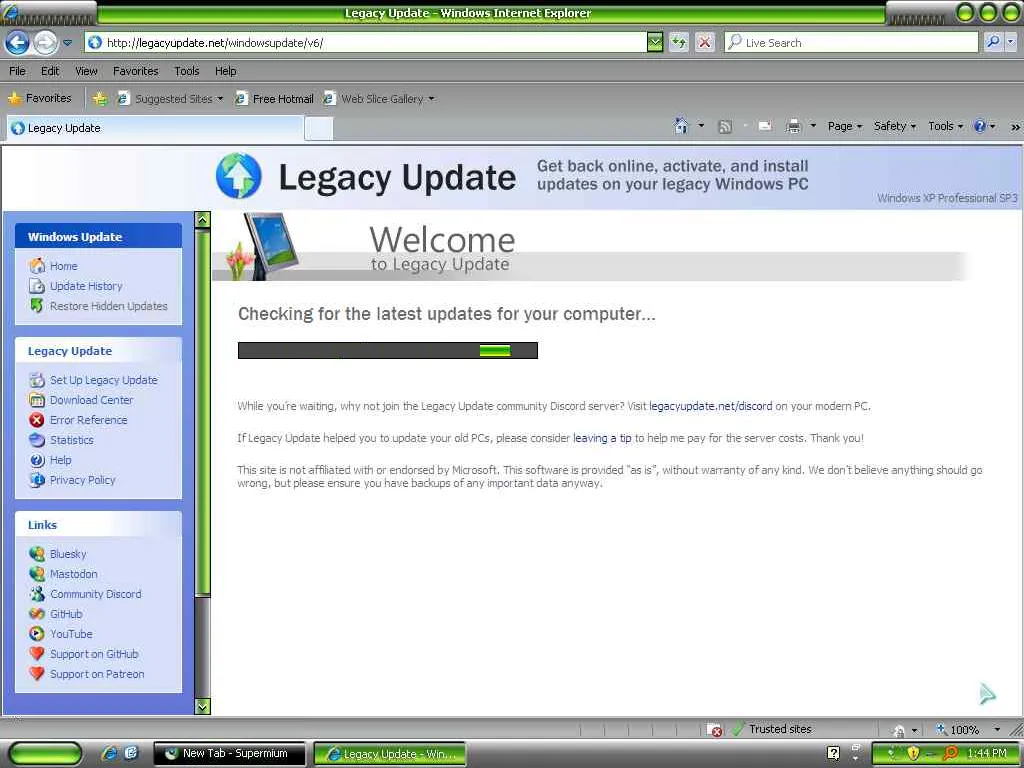Screen dimensions: 1024x768
Task: Click the YouTube play icon
Action: tap(37, 634)
